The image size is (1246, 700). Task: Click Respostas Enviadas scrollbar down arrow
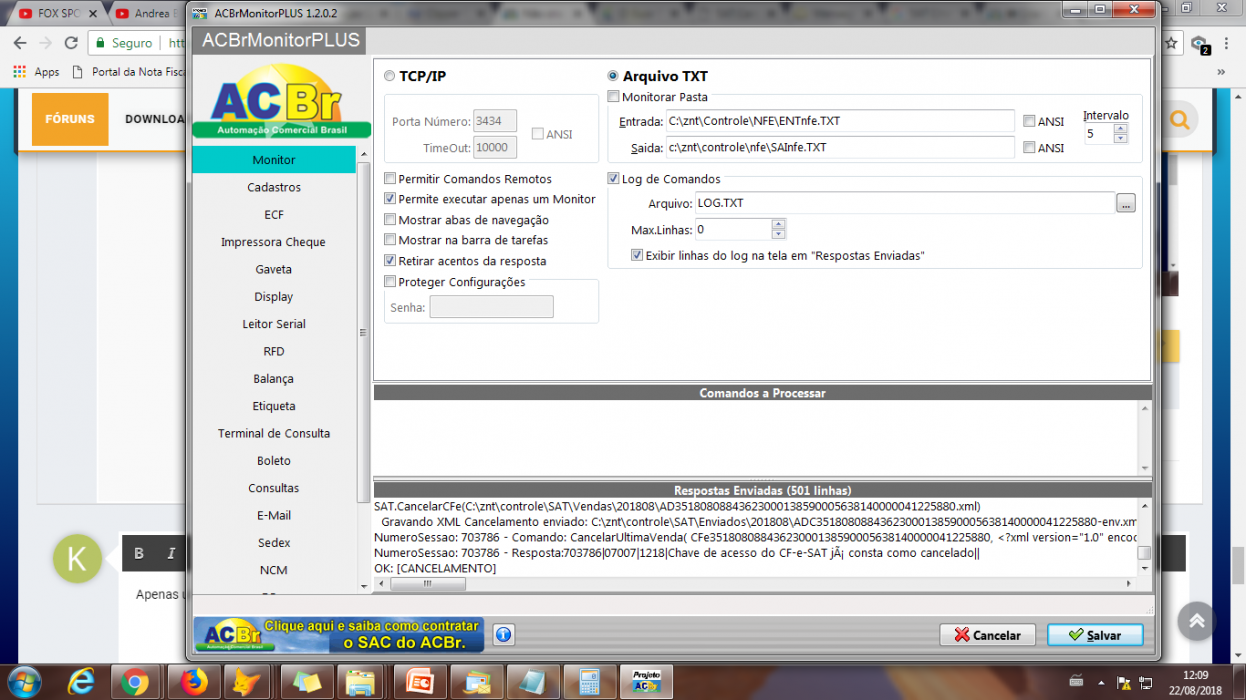pos(1144,569)
